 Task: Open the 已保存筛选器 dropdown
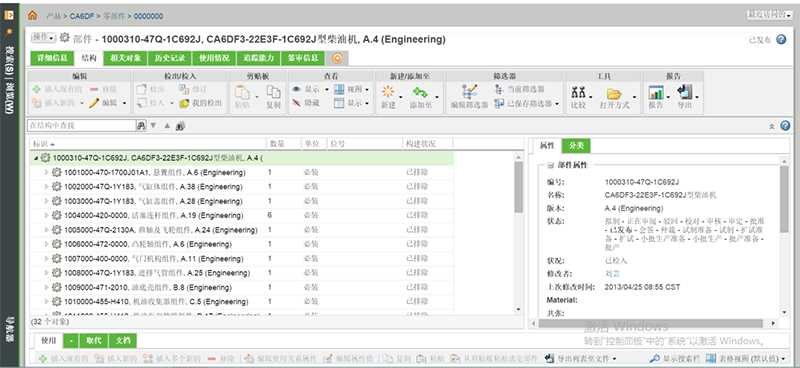[x=527, y=103]
